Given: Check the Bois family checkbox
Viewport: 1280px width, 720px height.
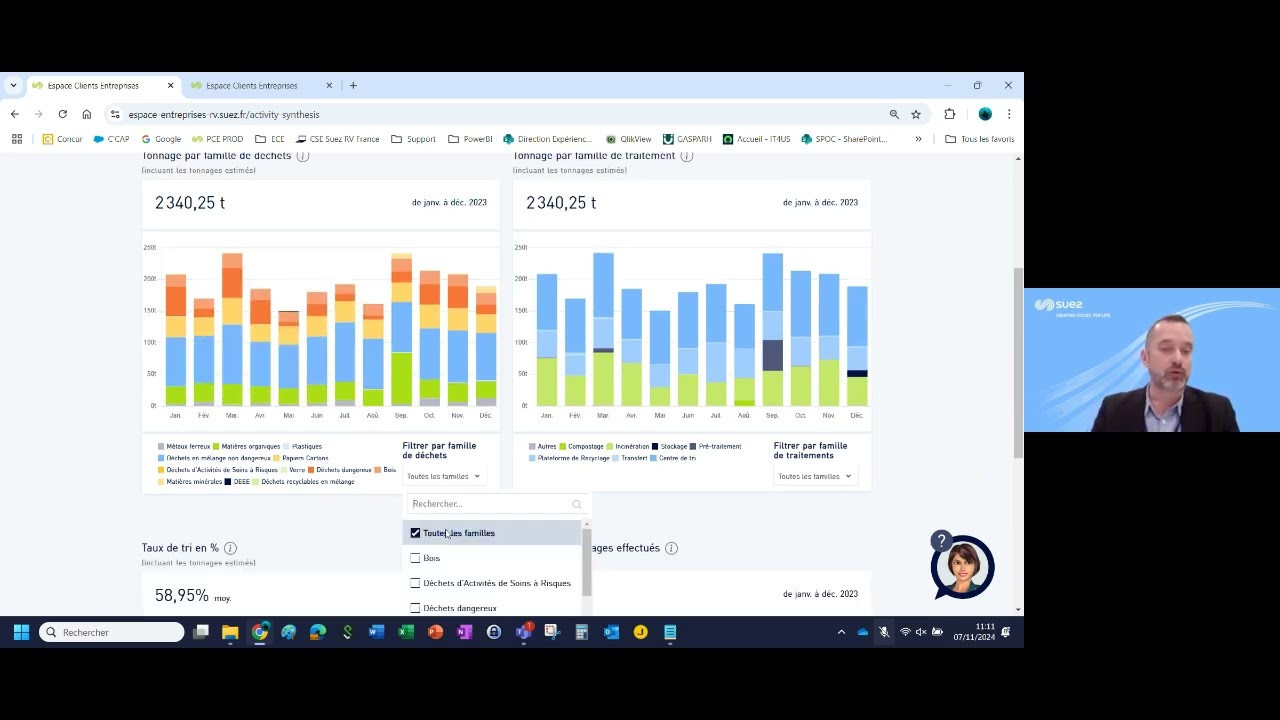Looking at the screenshot, I should click(x=415, y=558).
